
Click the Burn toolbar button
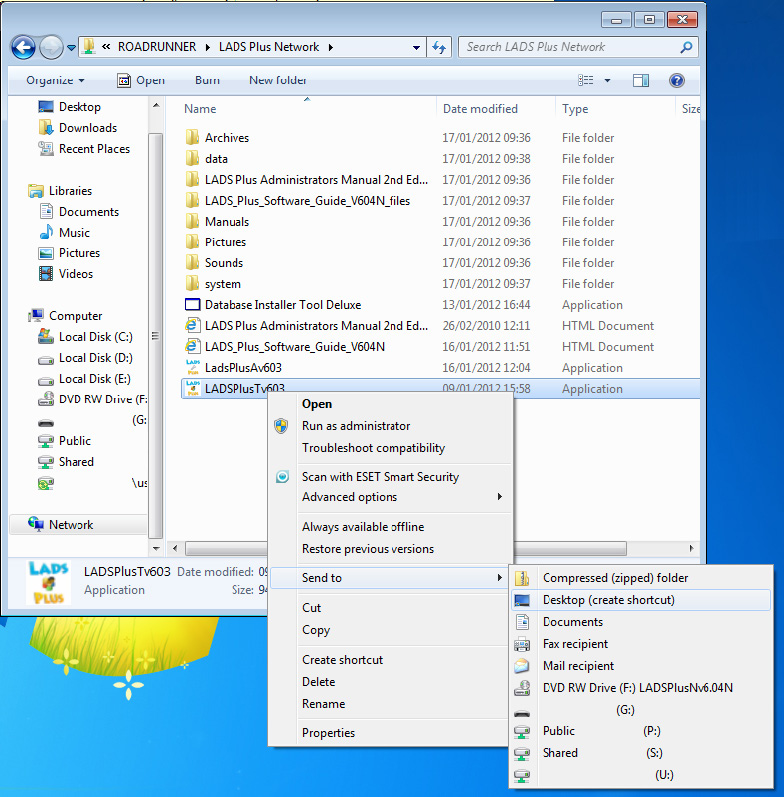[x=207, y=80]
